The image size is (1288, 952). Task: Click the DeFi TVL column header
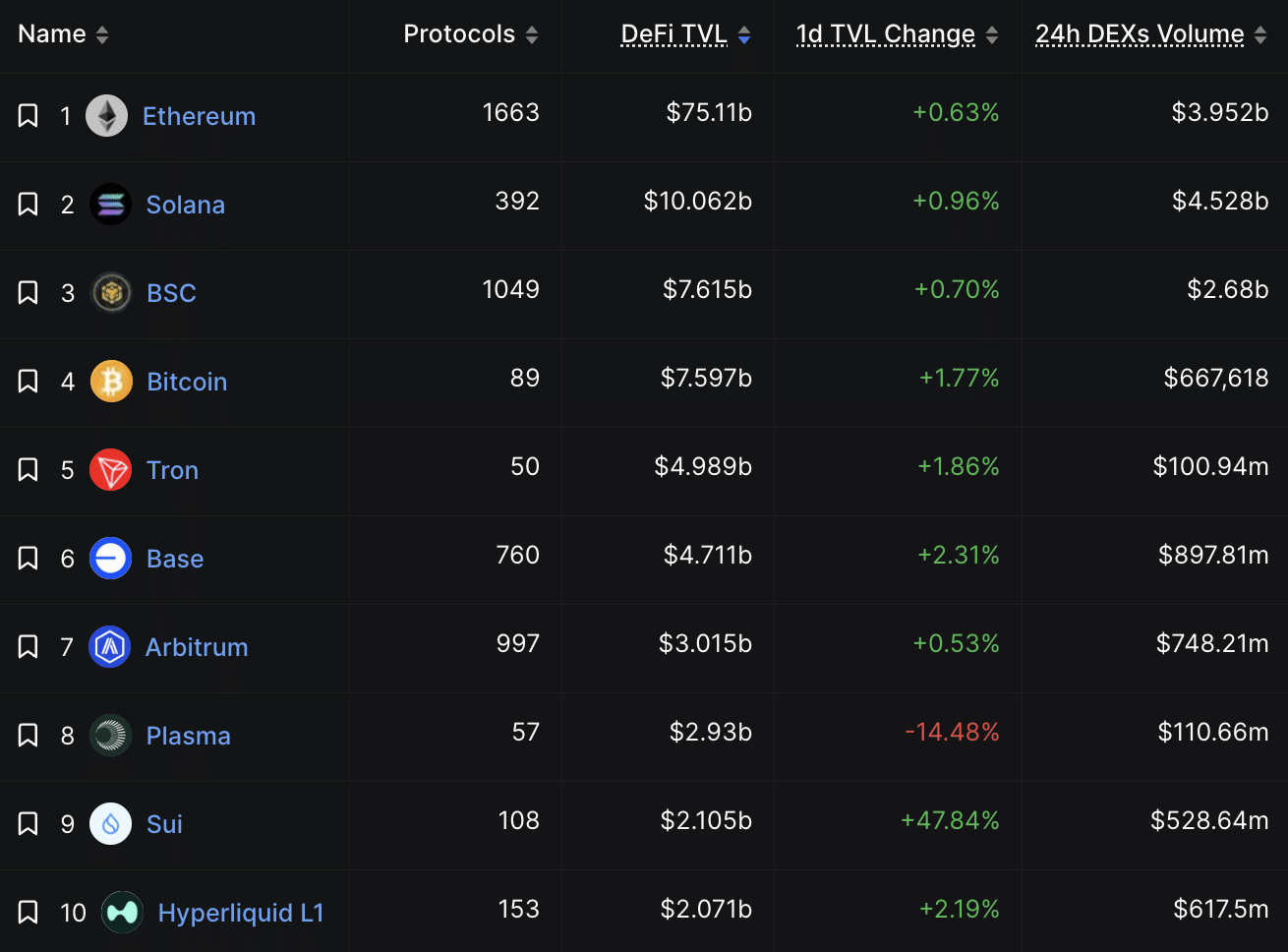(x=674, y=34)
